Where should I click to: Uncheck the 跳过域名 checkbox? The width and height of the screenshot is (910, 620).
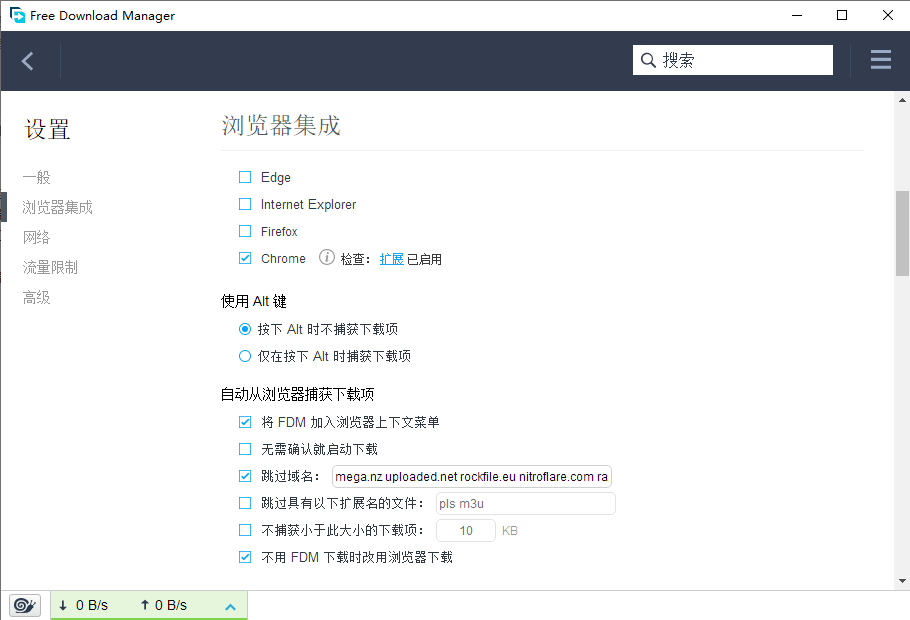(245, 476)
